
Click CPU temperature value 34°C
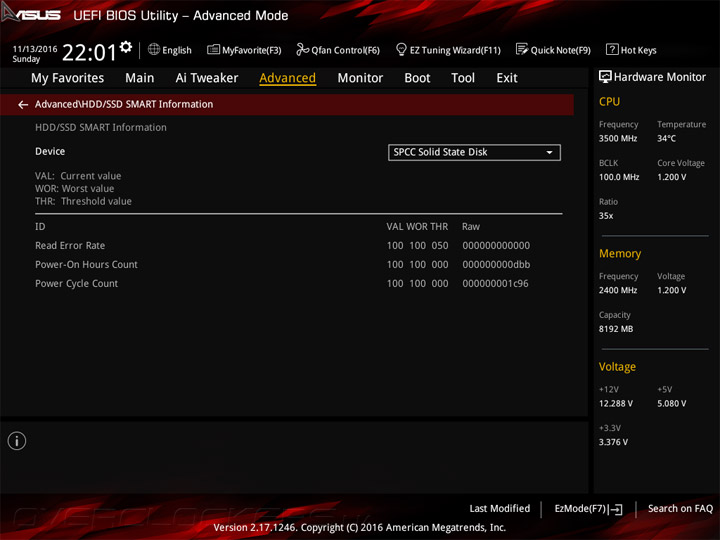point(666,138)
